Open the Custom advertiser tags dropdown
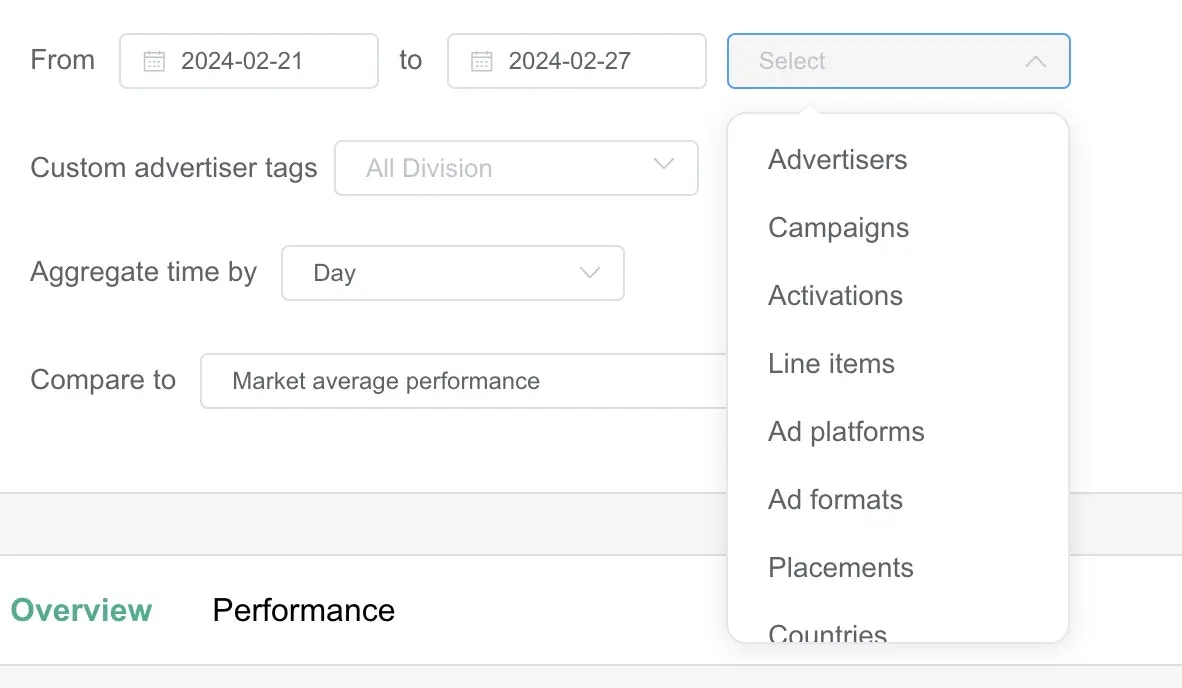 pyautogui.click(x=515, y=168)
